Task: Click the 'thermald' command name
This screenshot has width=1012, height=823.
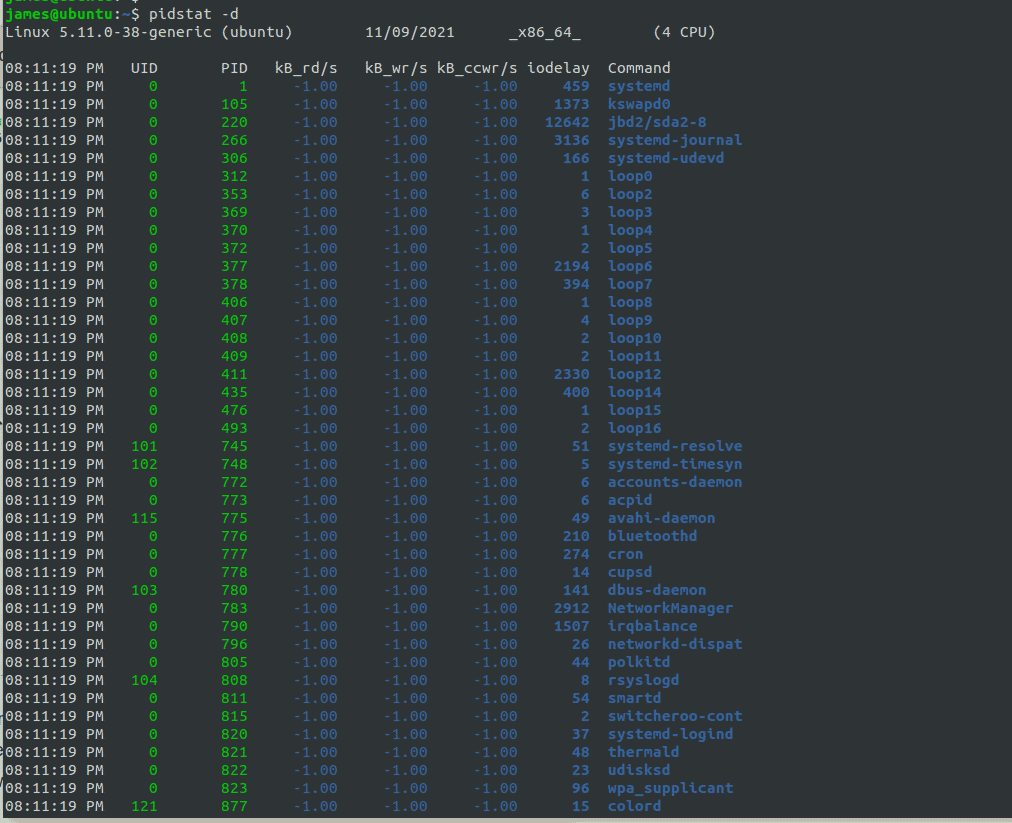Action: point(643,753)
